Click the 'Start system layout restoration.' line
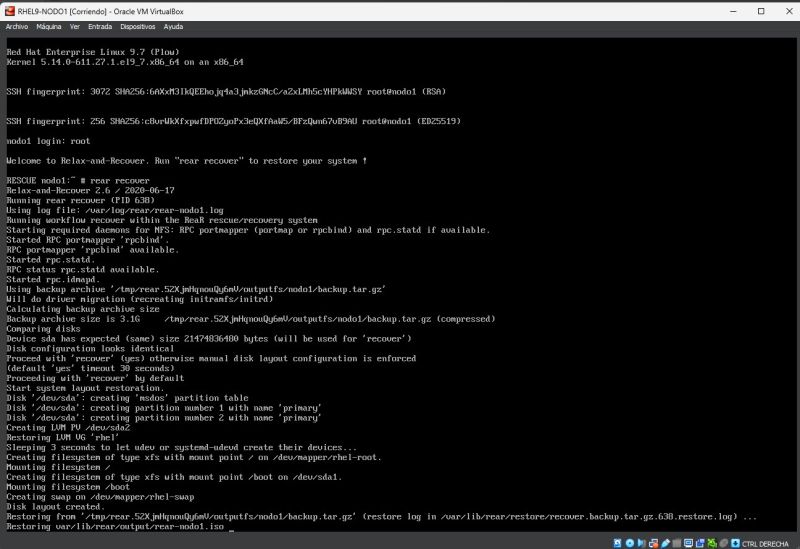The width and height of the screenshot is (800, 549). pyautogui.click(x=85, y=388)
